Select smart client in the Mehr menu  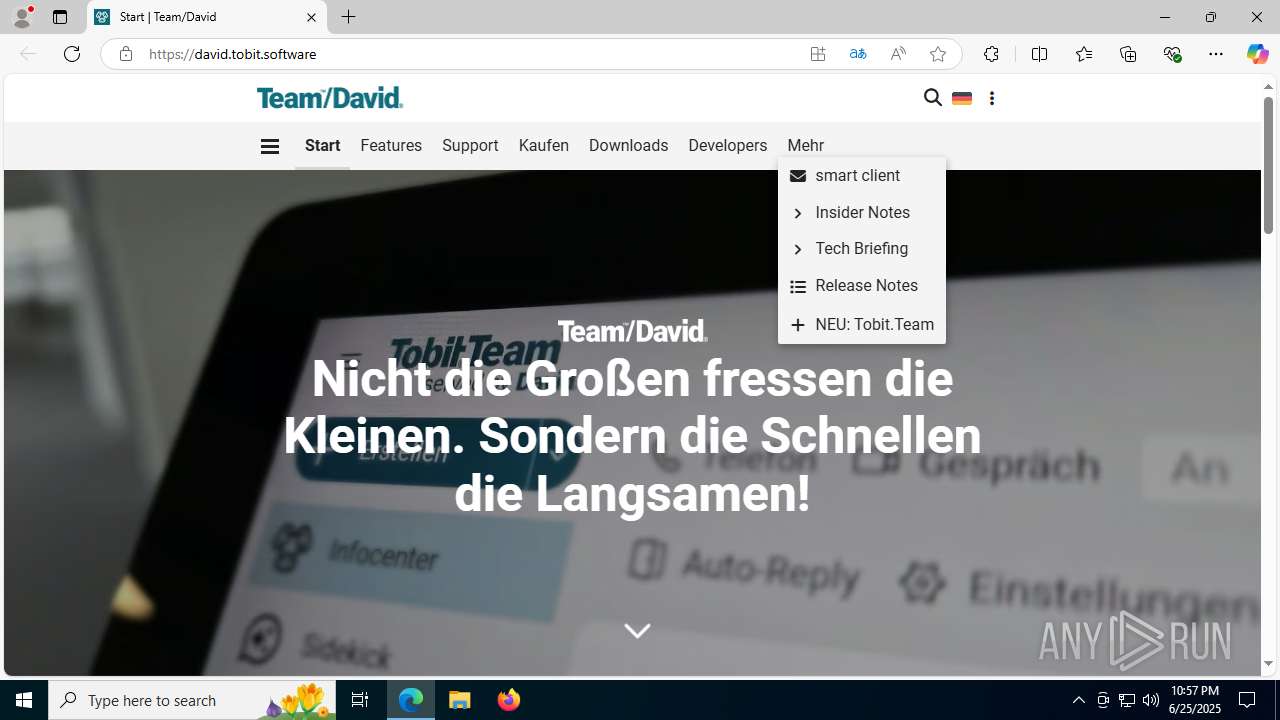click(x=861, y=176)
